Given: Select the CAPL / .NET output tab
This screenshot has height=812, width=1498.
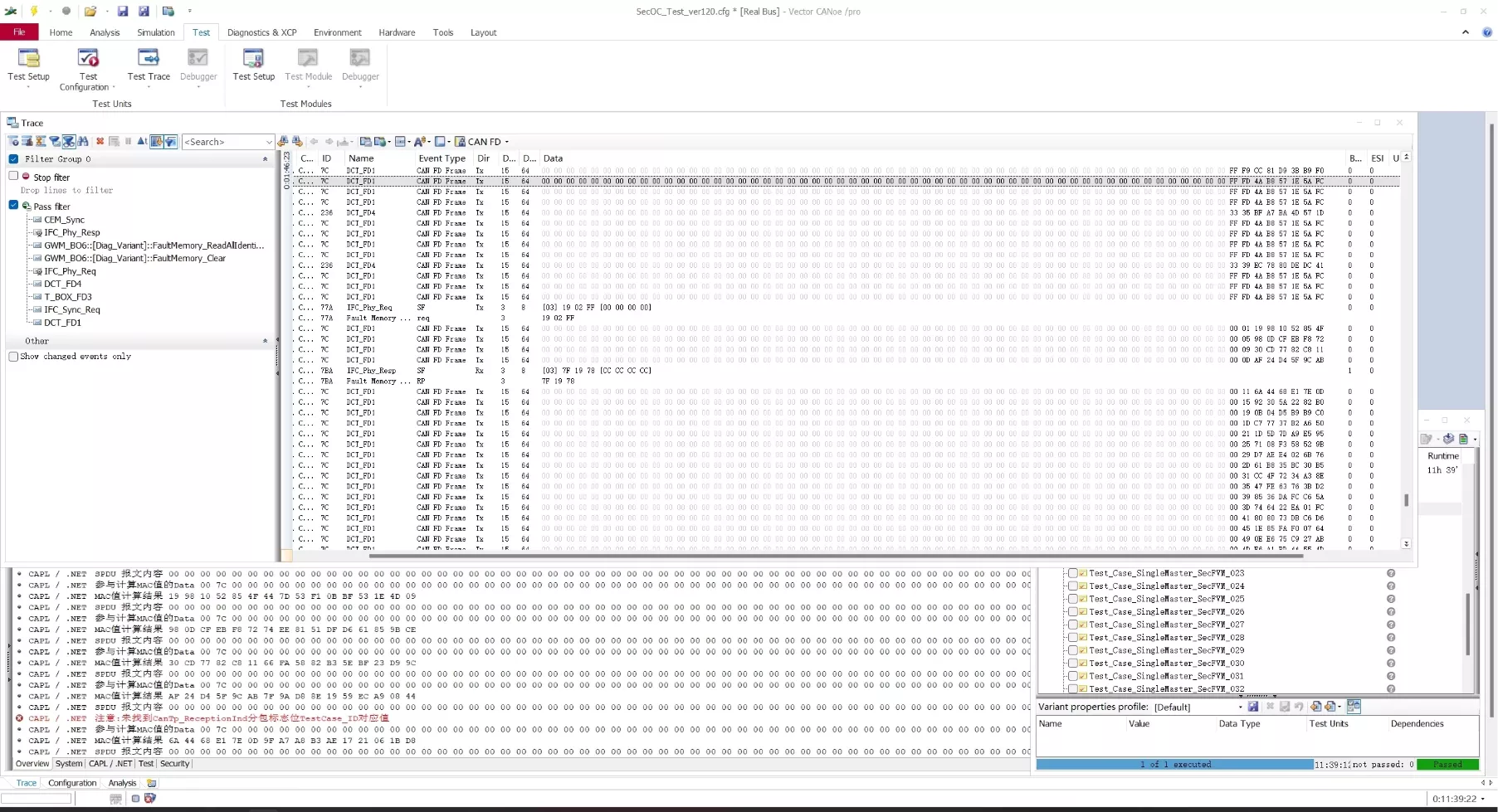Looking at the screenshot, I should coord(110,764).
